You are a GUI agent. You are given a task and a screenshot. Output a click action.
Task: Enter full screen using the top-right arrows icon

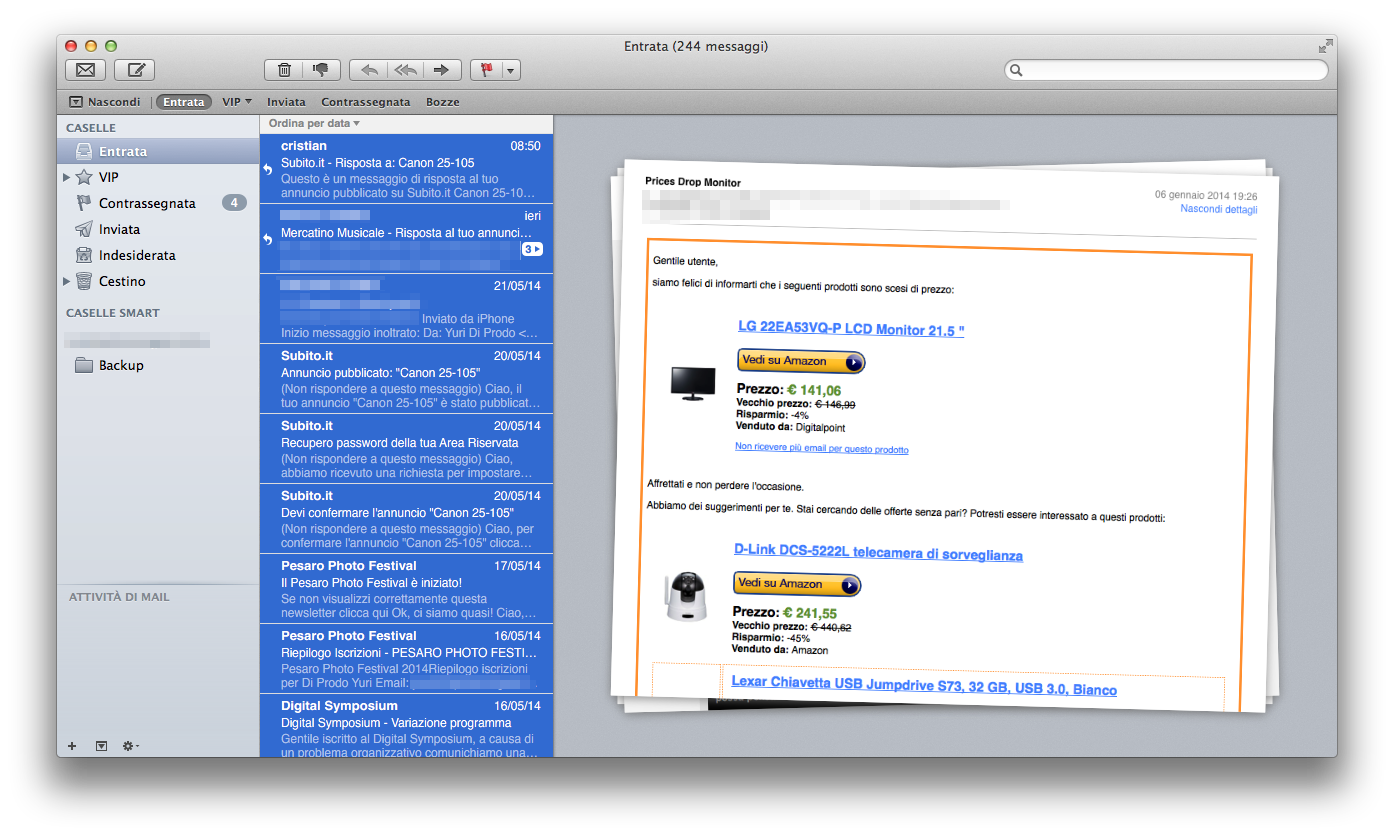point(1325,46)
